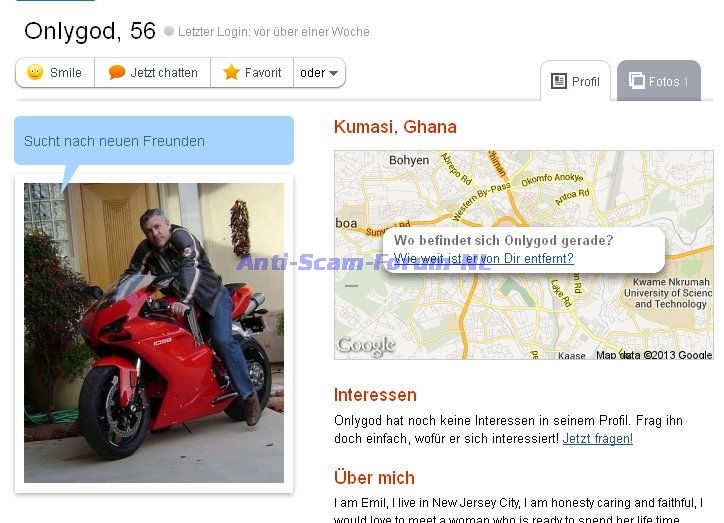
Task: Click the gold star Favorit icon
Action: pos(231,72)
